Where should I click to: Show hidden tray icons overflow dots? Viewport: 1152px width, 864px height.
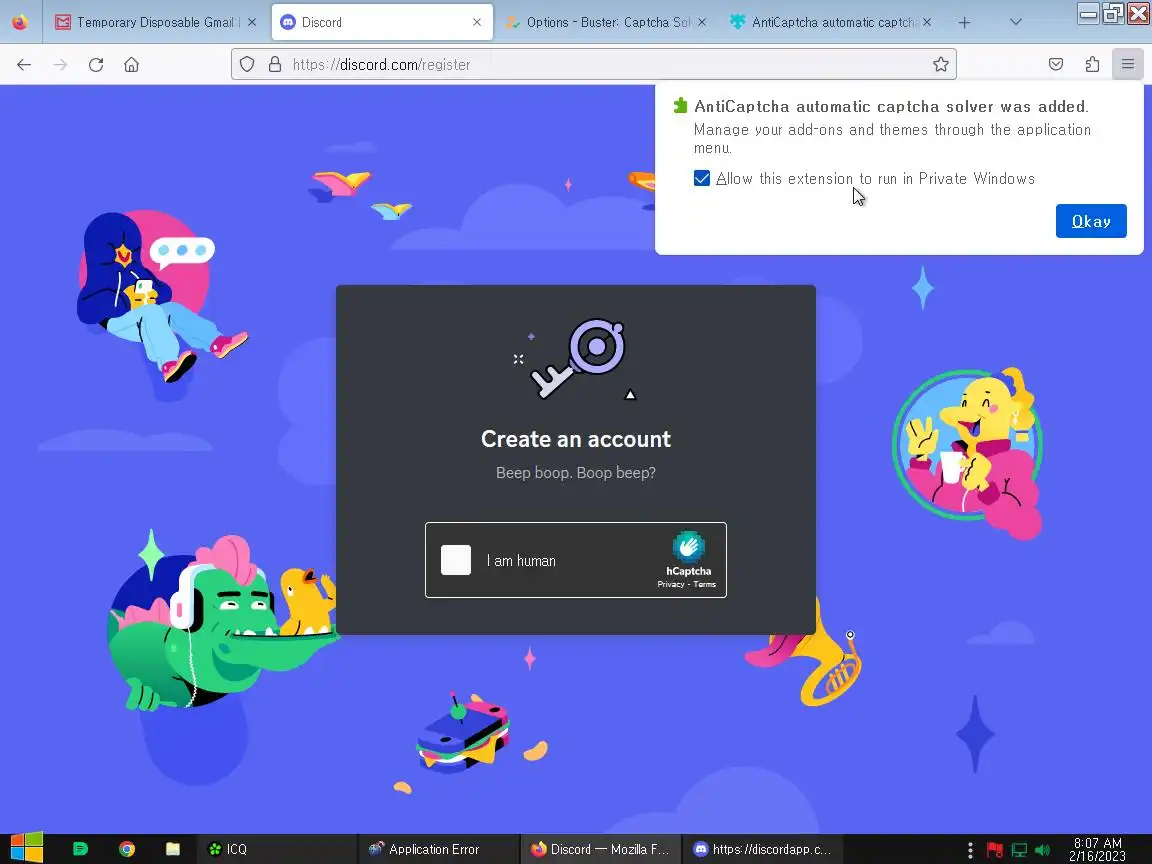point(970,850)
